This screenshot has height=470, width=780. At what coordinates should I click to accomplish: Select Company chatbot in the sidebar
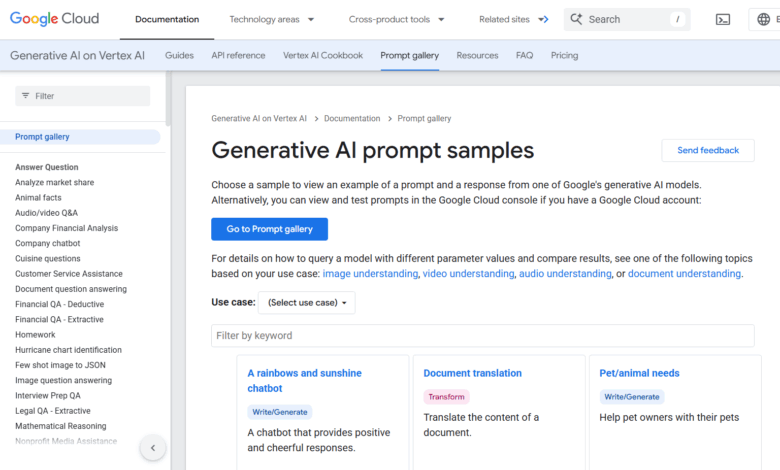point(47,243)
